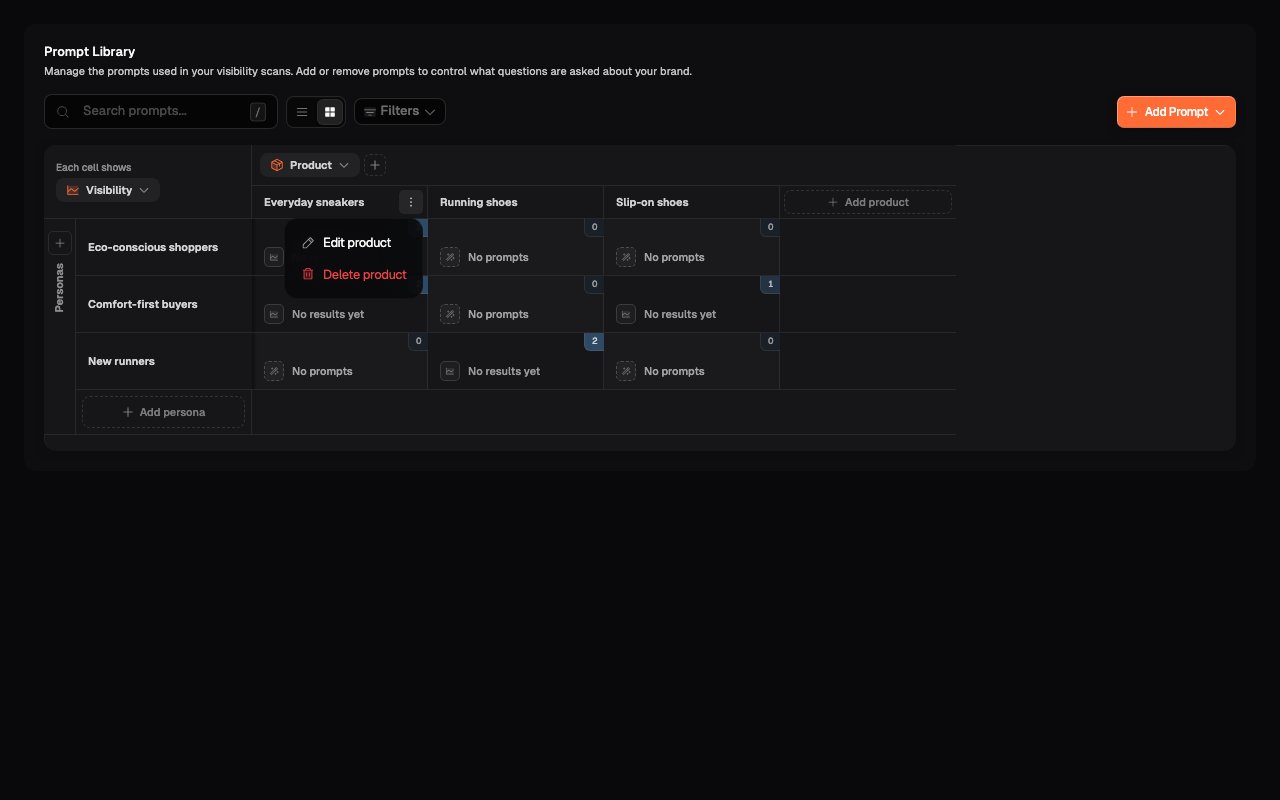
Task: Click the pencil icon beside Edit product
Action: 308,243
